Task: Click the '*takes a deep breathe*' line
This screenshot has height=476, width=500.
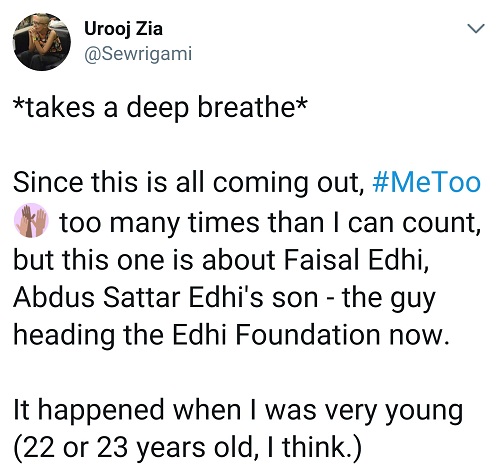Action: [x=159, y=108]
